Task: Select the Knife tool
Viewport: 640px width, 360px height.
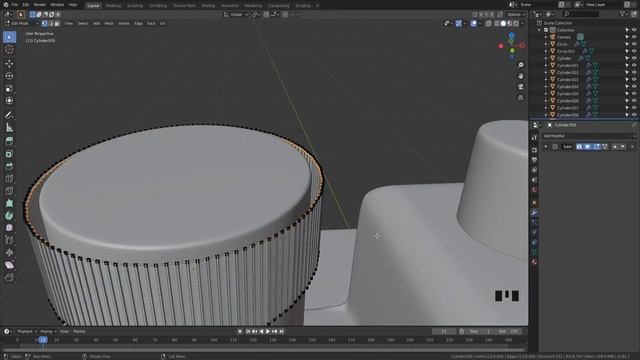Action: 9,191
